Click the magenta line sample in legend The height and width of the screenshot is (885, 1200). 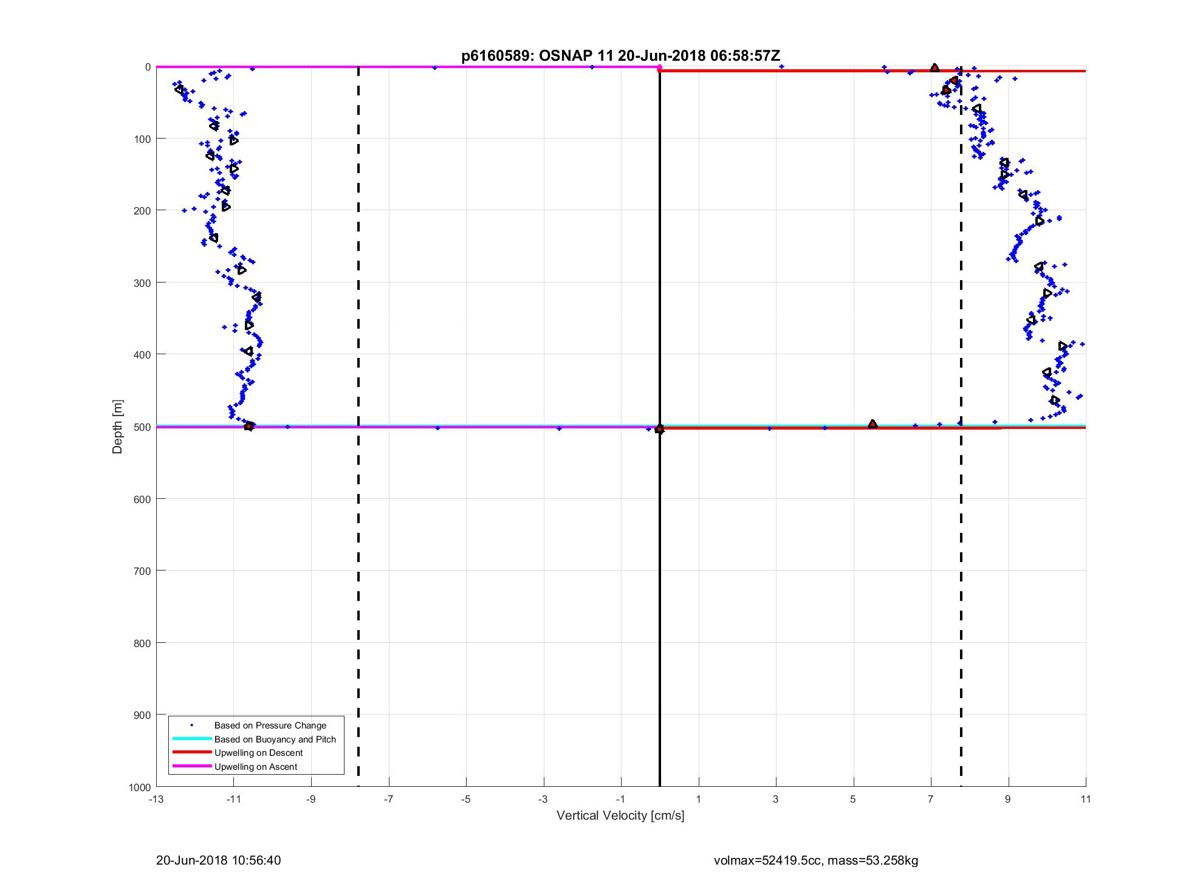[x=191, y=766]
